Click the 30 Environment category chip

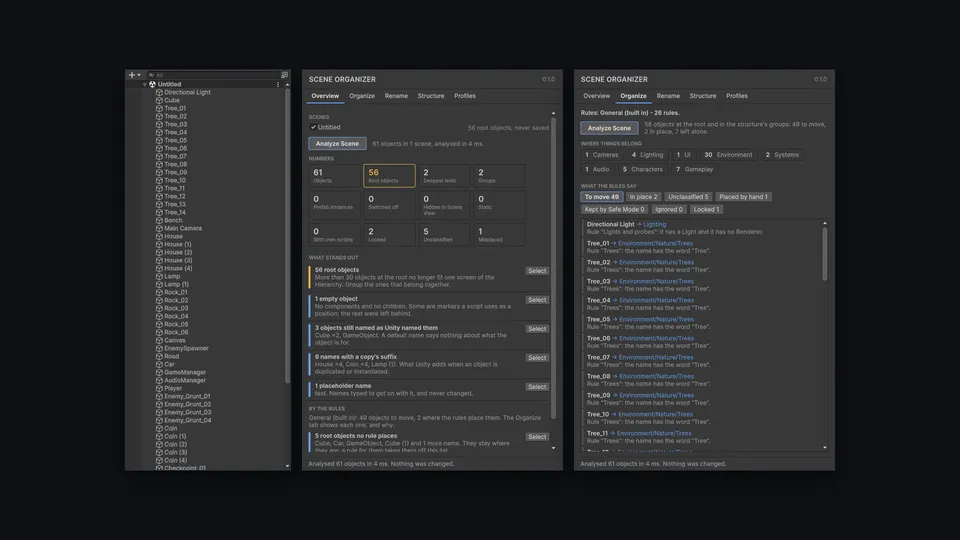coord(728,155)
